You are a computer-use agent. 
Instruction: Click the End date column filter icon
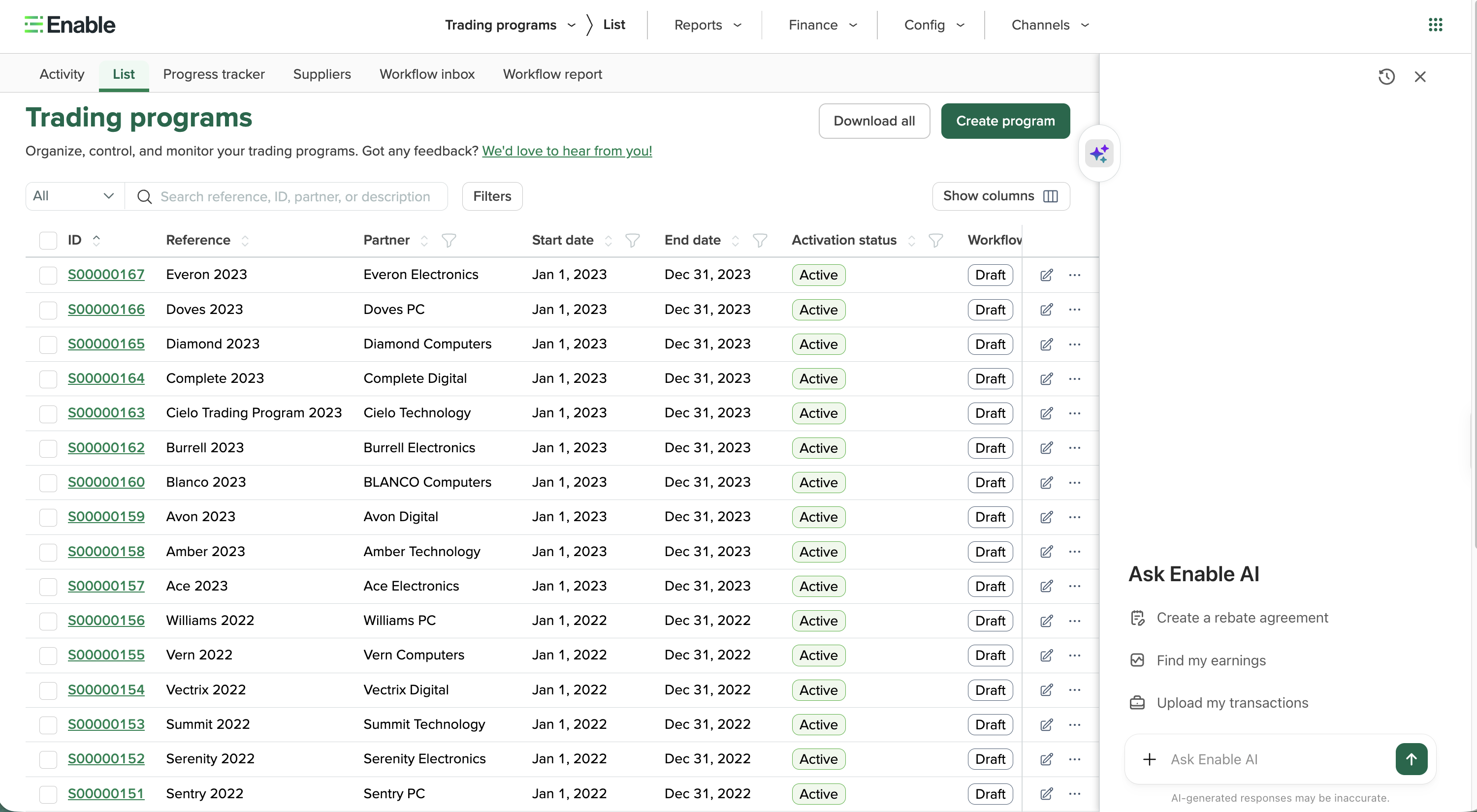pos(760,240)
